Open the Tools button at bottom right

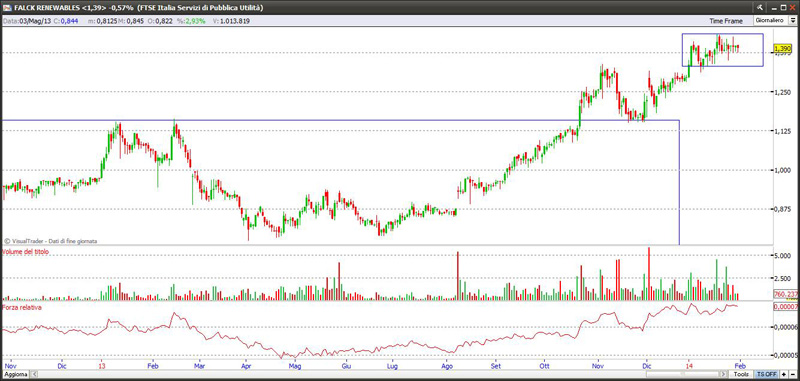click(741, 374)
